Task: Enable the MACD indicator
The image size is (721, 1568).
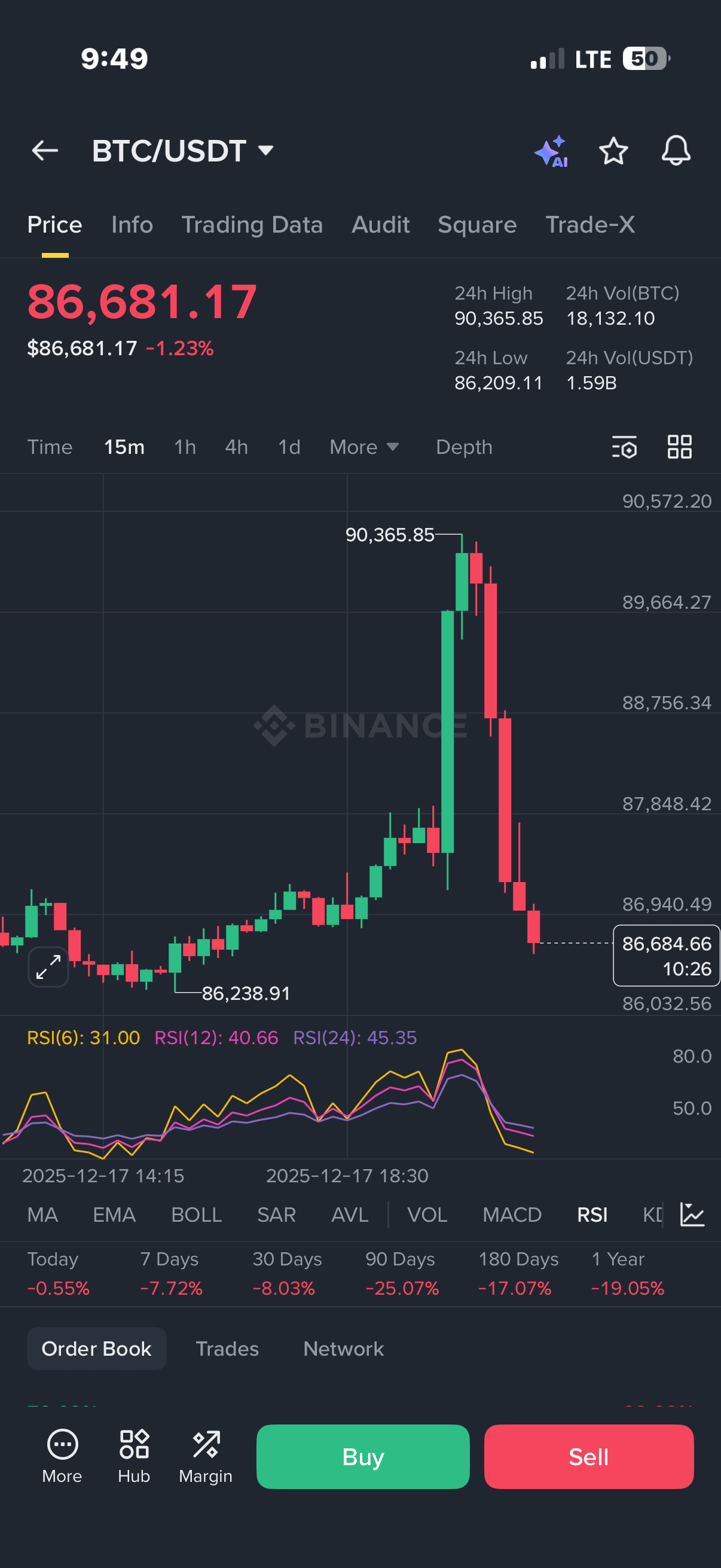Action: [512, 1215]
